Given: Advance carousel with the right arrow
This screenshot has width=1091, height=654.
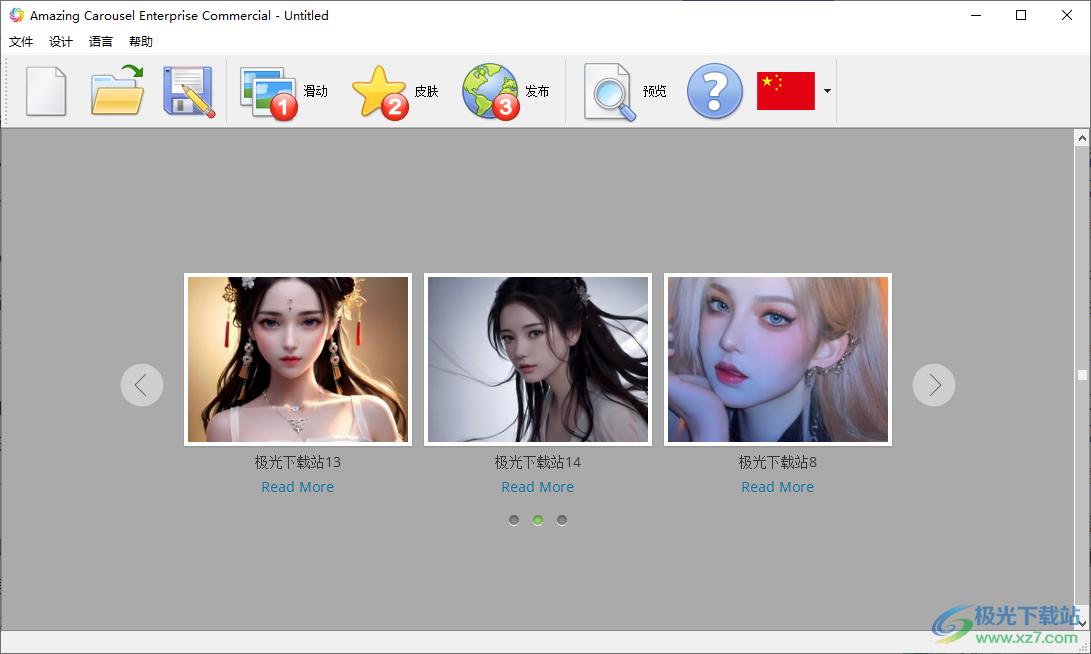Looking at the screenshot, I should [x=933, y=384].
